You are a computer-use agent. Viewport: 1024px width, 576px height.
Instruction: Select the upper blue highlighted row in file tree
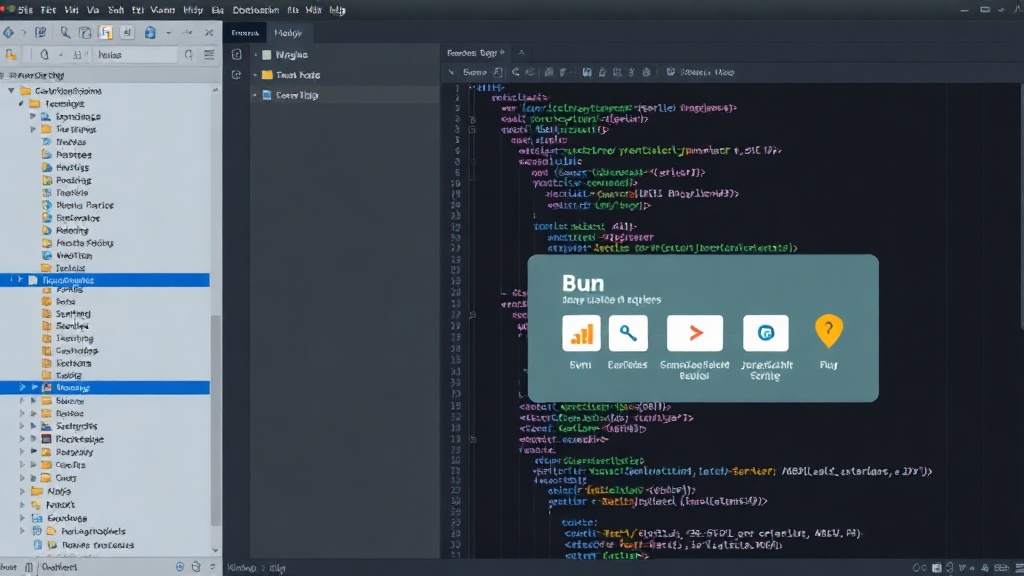(x=104, y=280)
